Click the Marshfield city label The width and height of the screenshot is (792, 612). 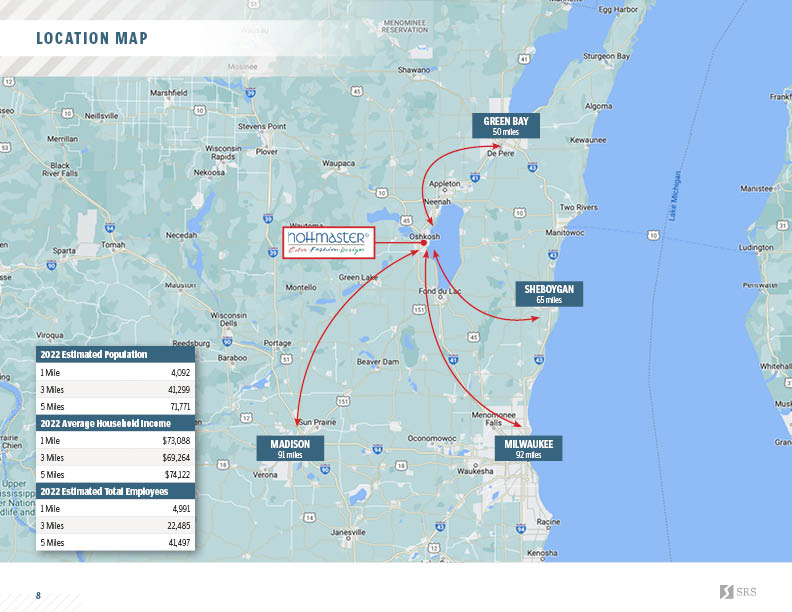click(x=169, y=93)
